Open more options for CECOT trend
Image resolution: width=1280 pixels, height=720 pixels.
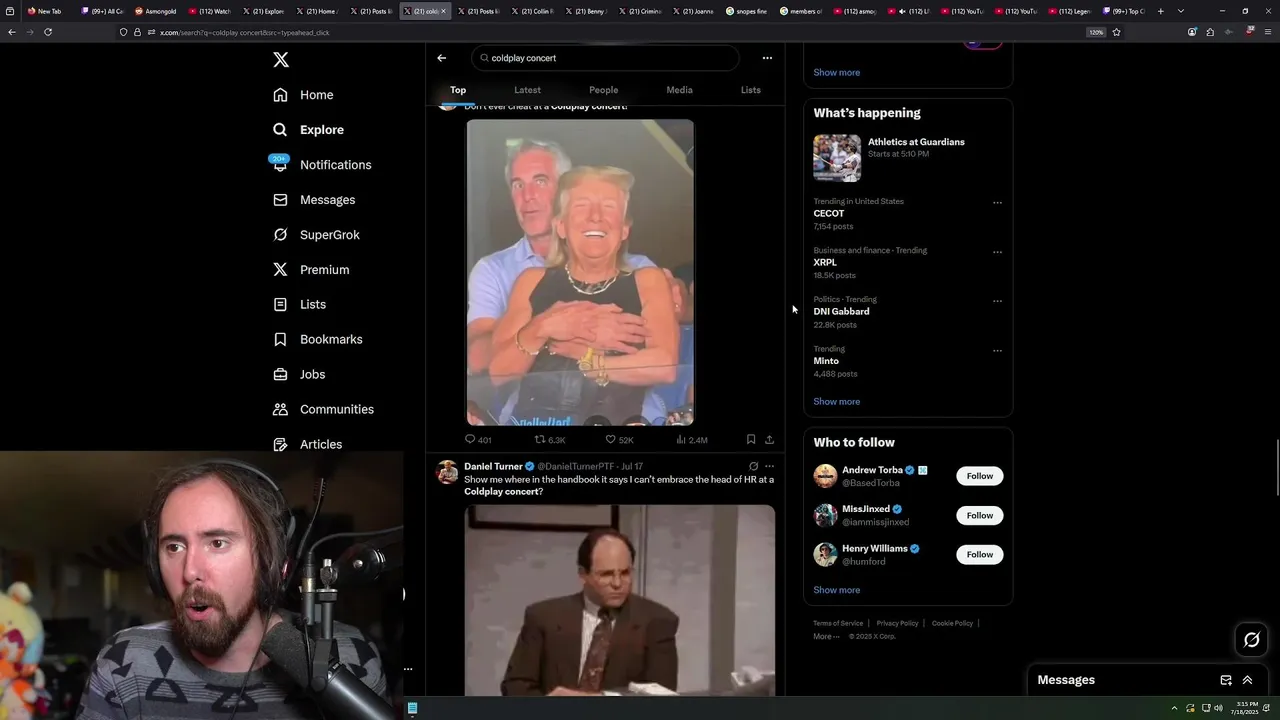[x=997, y=203]
